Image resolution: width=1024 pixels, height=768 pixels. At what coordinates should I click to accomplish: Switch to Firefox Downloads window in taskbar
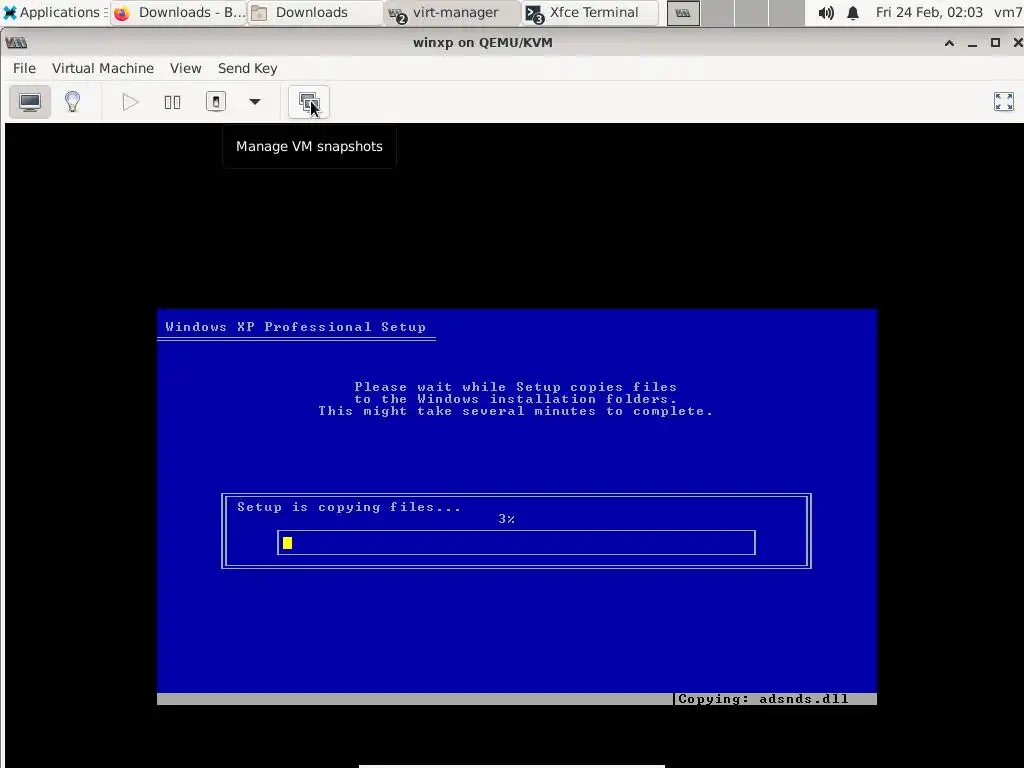point(179,12)
